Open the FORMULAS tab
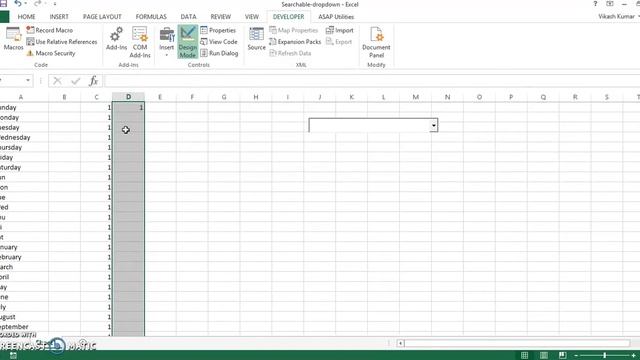Screen dimensions: 640x360 (x=151, y=17)
